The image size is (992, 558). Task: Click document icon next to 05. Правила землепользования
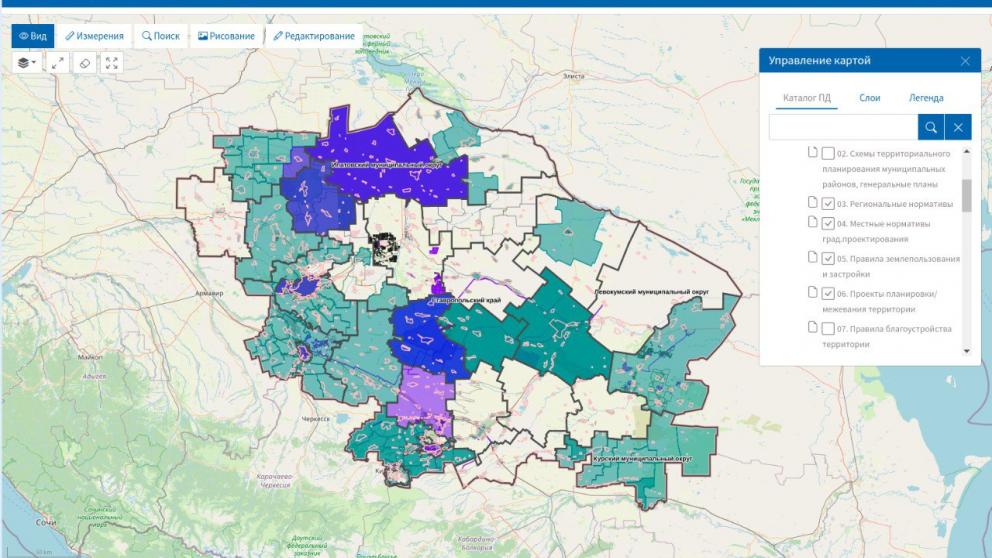click(x=812, y=258)
